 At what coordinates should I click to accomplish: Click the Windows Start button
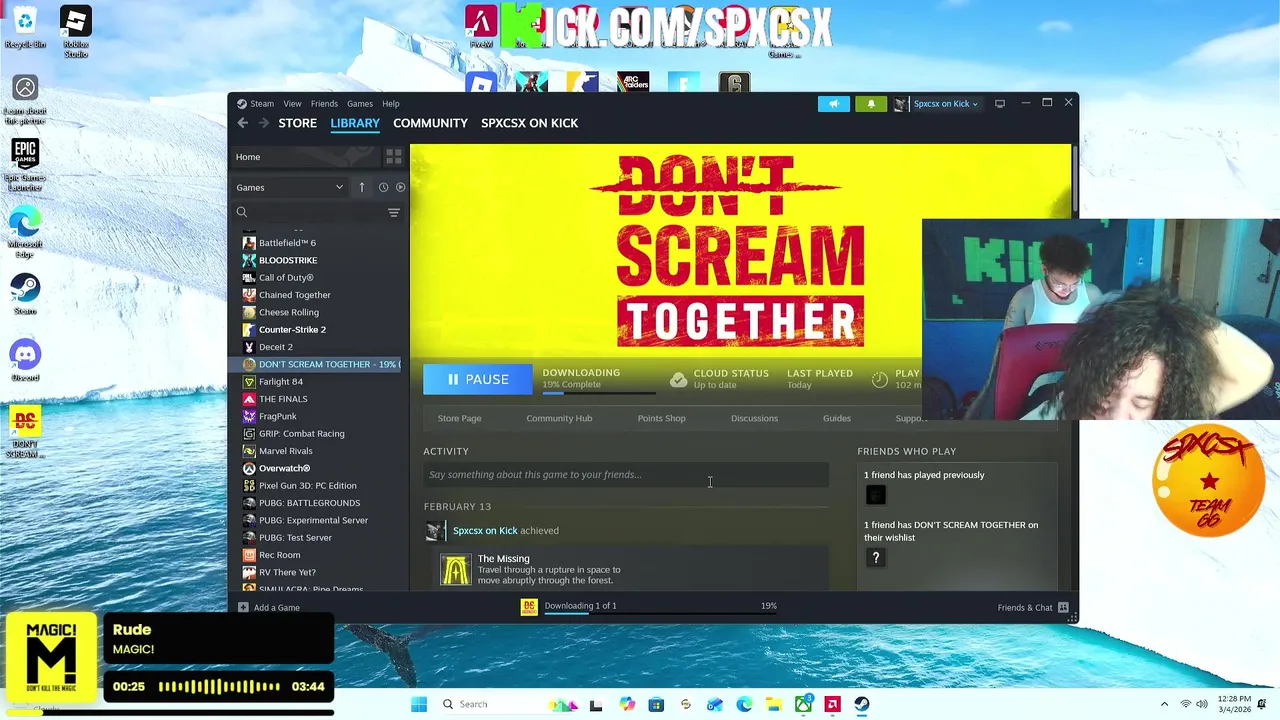click(x=419, y=704)
